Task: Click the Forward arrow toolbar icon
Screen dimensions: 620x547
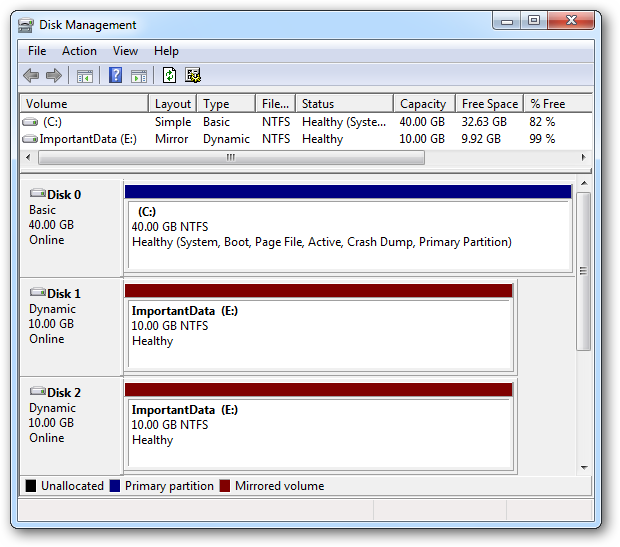Action: point(54,75)
